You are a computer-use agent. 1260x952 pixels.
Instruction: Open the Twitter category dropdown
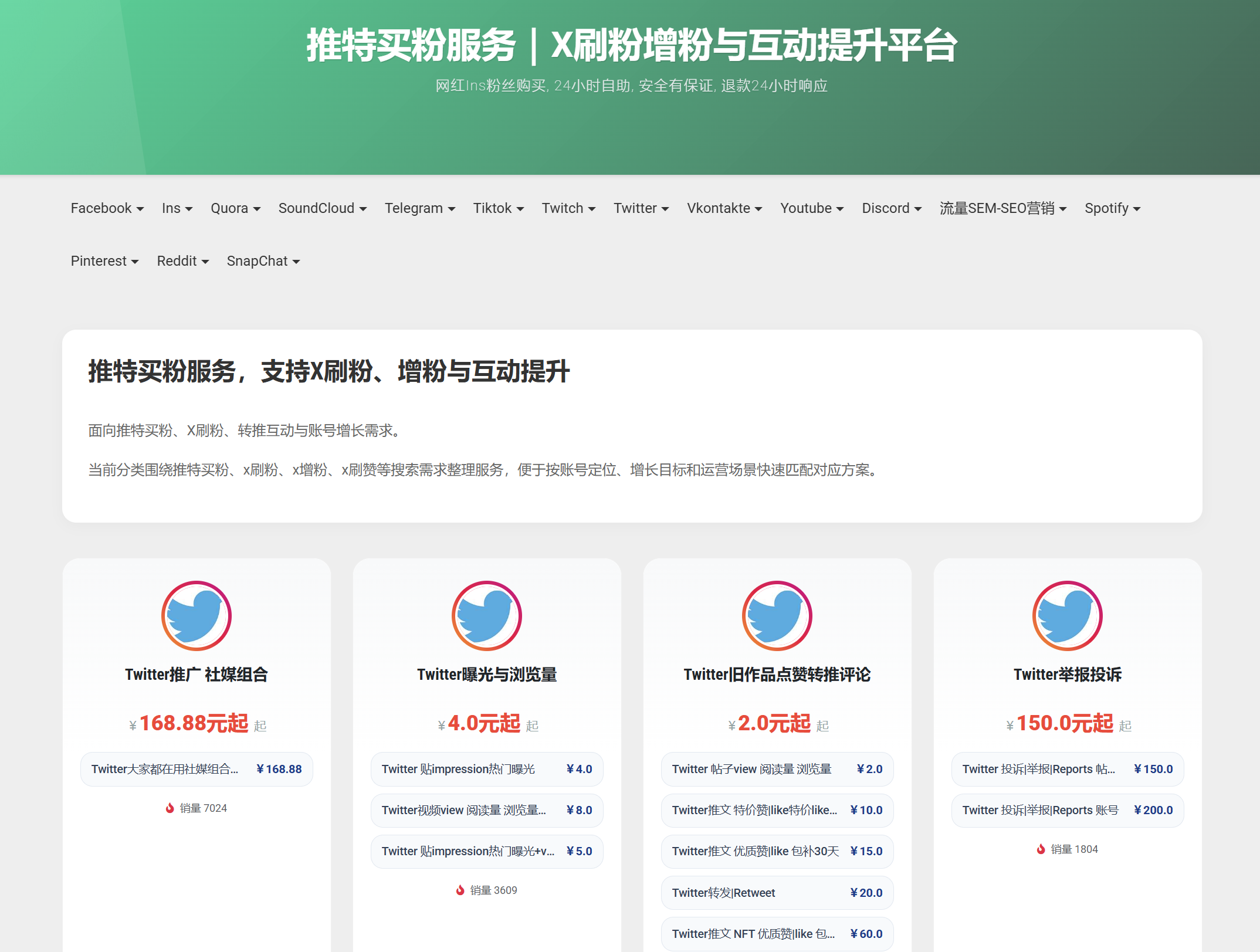pos(641,208)
